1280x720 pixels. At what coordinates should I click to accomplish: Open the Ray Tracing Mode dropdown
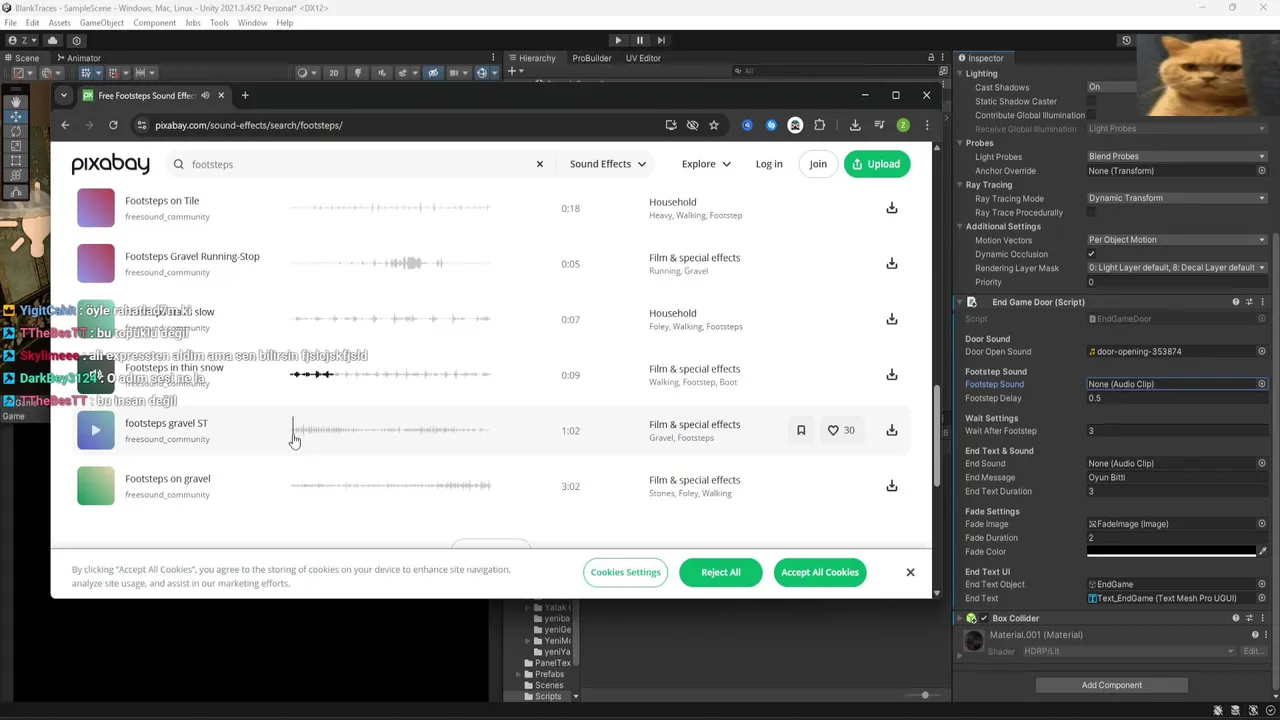(x=1177, y=198)
